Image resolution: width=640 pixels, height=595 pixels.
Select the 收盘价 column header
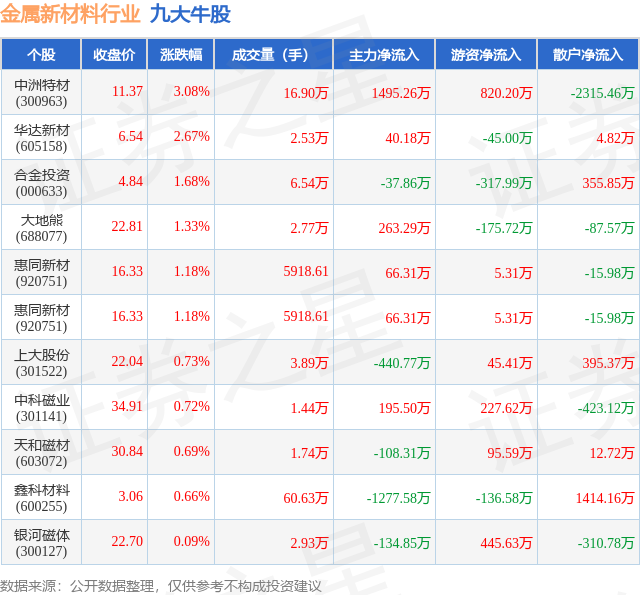tap(114, 55)
